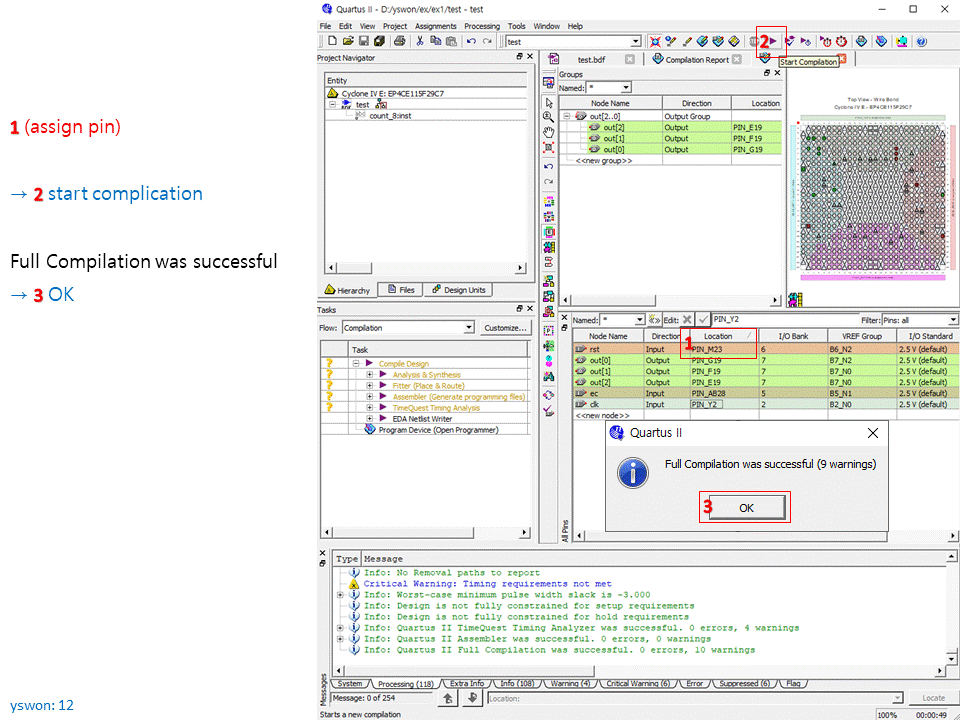This screenshot has height=720, width=960.
Task: Click the Copy icon in main toolbar
Action: [x=436, y=41]
